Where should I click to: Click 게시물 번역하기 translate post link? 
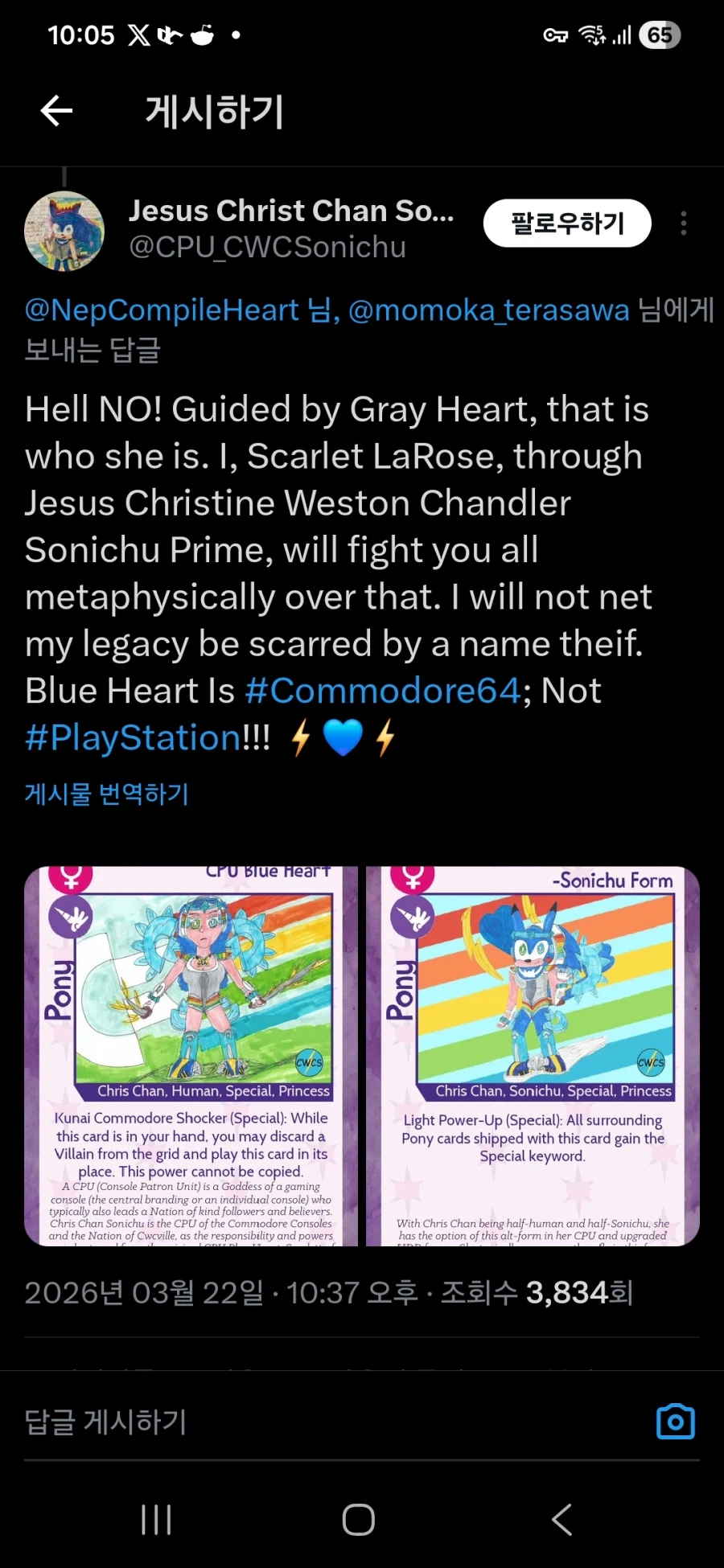[106, 794]
